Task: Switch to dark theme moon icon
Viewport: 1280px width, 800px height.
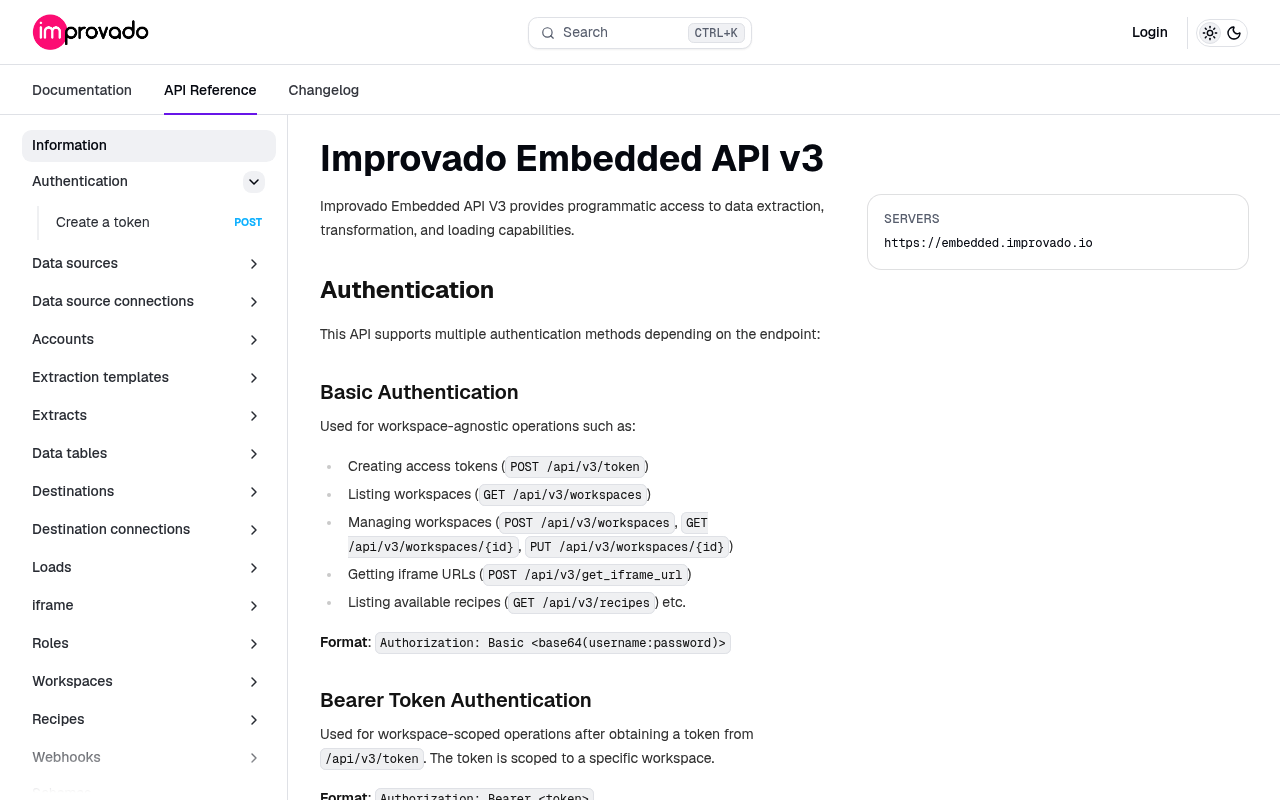Action: (1234, 33)
